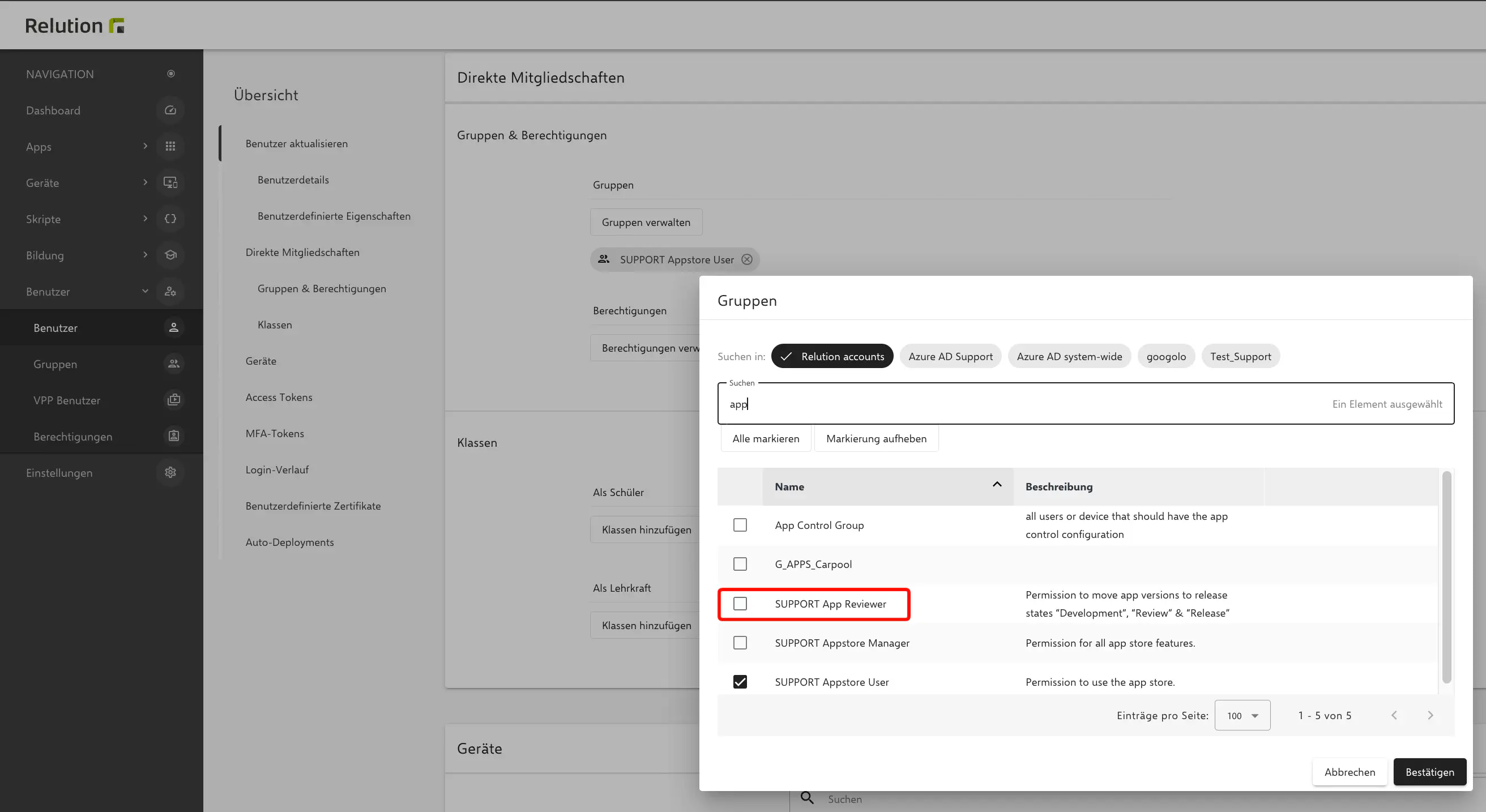Select Login-Verlauf in Übersicht
This screenshot has height=812, width=1486.
click(x=277, y=470)
